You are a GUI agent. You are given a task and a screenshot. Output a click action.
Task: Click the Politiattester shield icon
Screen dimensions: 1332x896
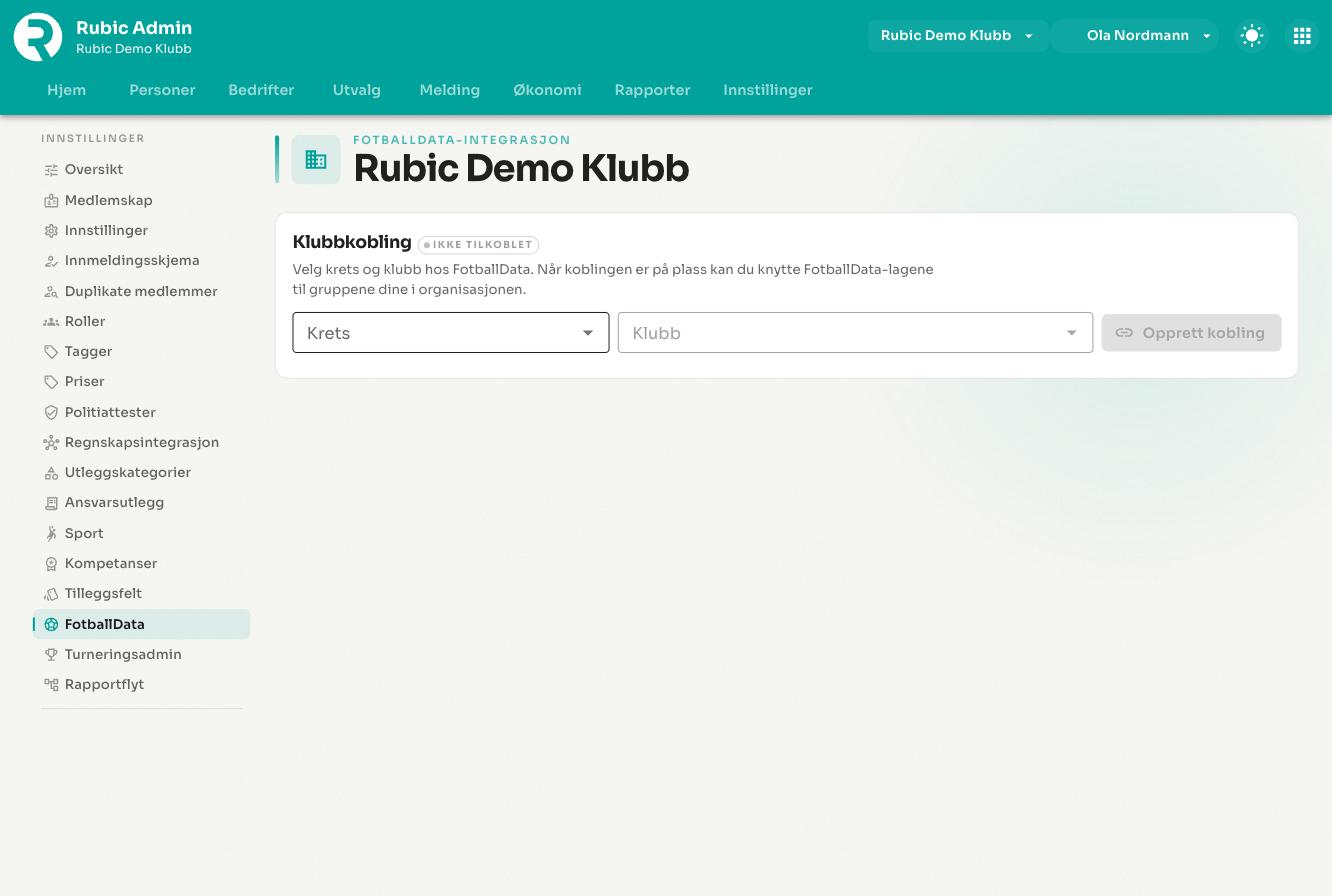coord(51,412)
